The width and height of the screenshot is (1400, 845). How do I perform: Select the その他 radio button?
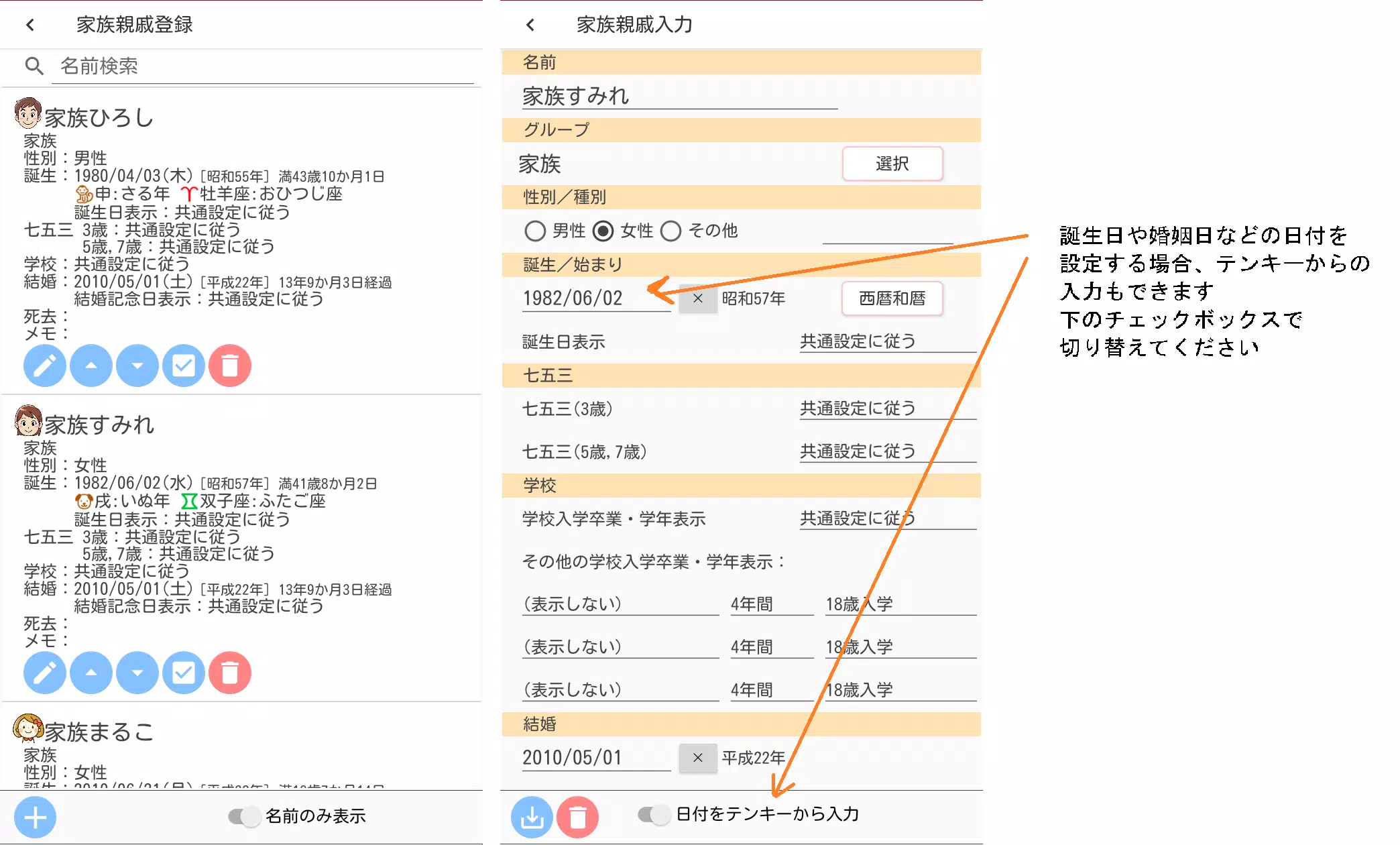(x=670, y=231)
